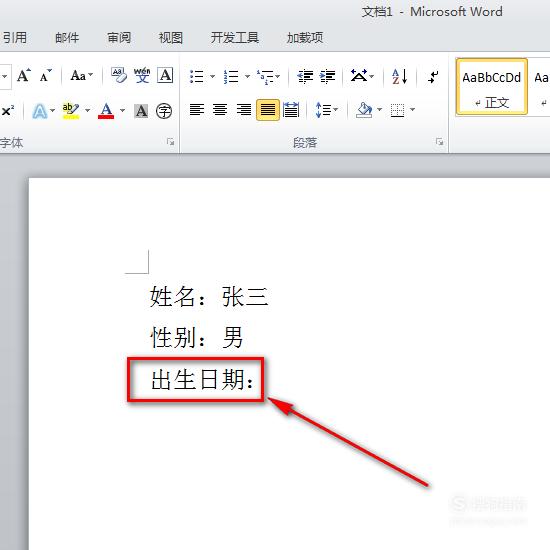Open the 开发工具 tab
The width and height of the screenshot is (550, 550).
coord(235,37)
